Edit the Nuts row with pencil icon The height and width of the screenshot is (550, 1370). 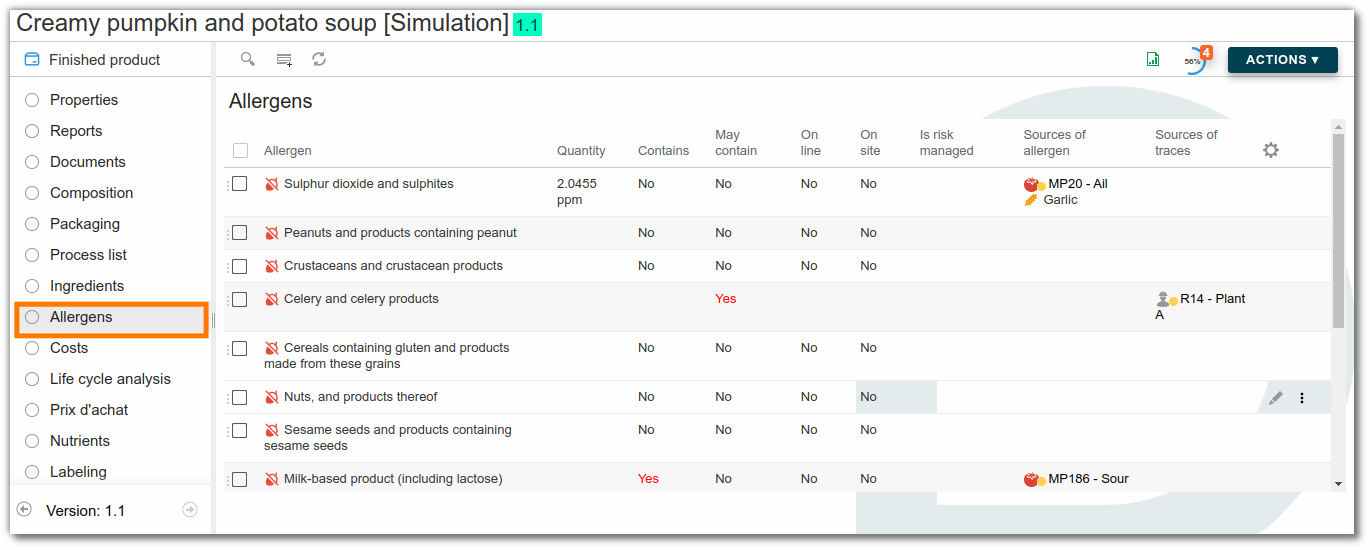1275,398
